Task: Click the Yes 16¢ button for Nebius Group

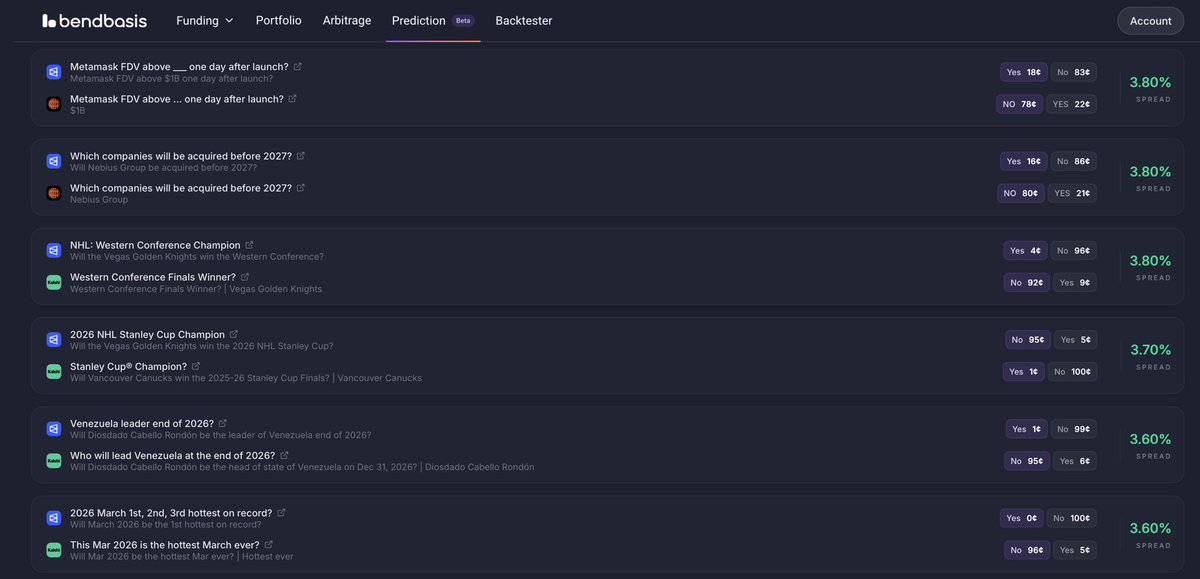Action: [1023, 161]
